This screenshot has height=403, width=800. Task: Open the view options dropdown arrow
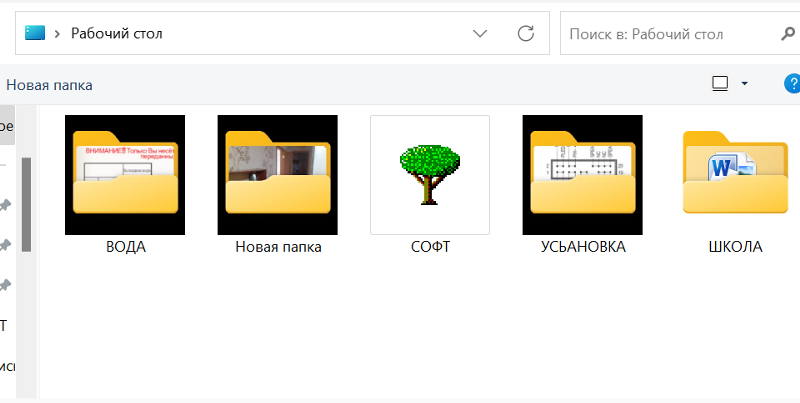click(744, 84)
